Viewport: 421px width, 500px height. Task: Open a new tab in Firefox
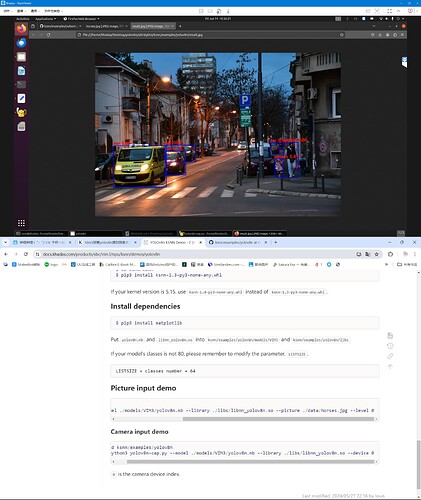(x=180, y=26)
